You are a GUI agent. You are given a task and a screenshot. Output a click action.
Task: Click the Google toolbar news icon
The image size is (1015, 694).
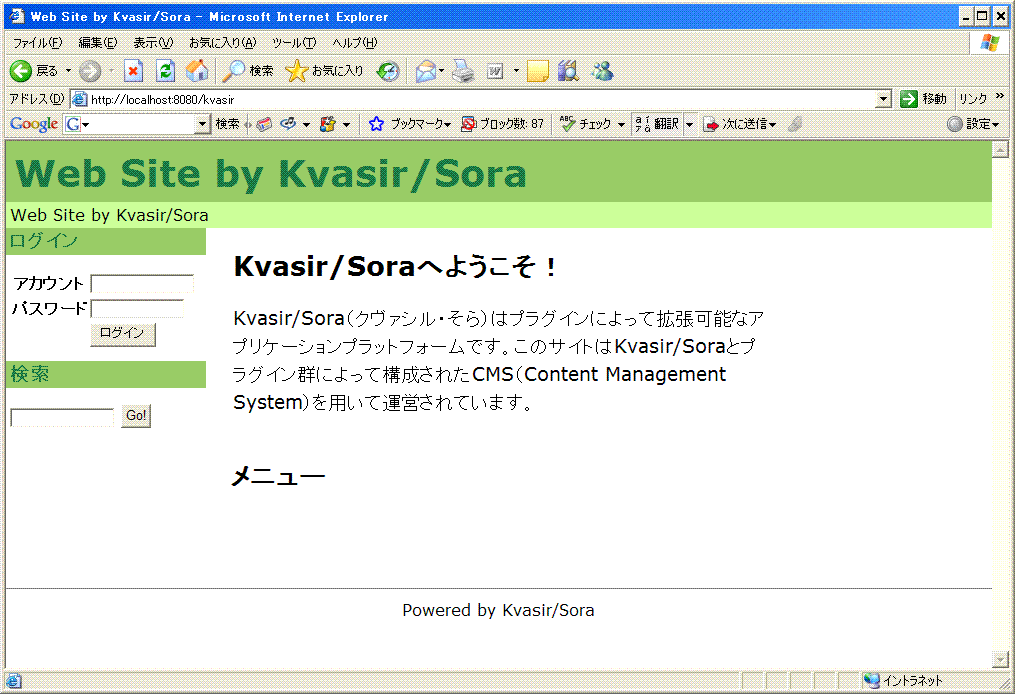pyautogui.click(x=263, y=124)
